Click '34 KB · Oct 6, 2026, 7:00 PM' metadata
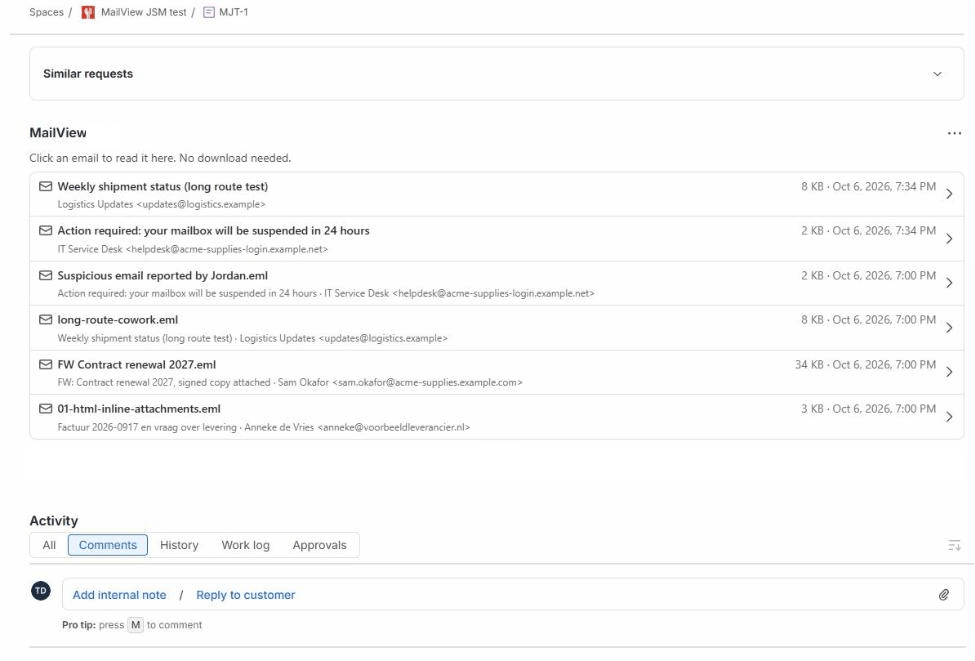This screenshot has width=975, height=661. pyautogui.click(x=865, y=365)
